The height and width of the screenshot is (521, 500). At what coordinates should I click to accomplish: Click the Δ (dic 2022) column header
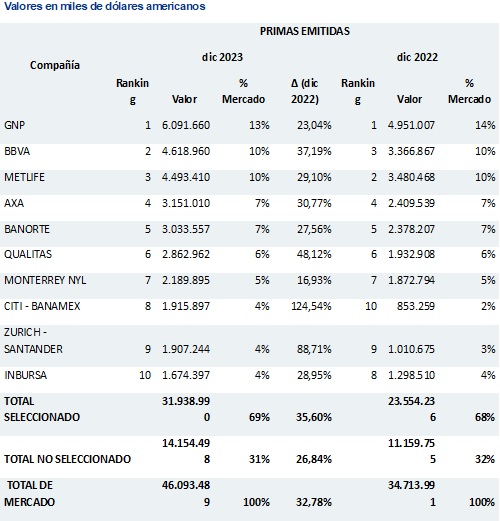pyautogui.click(x=305, y=91)
